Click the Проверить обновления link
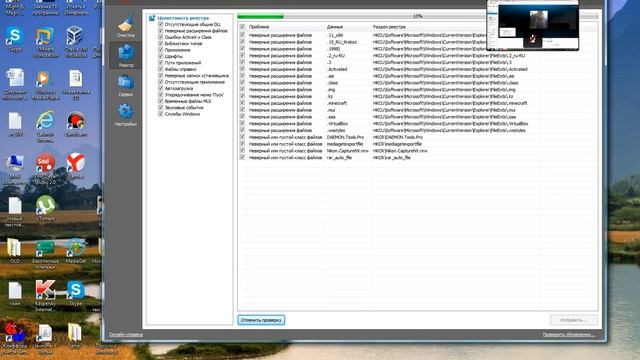 click(569, 335)
